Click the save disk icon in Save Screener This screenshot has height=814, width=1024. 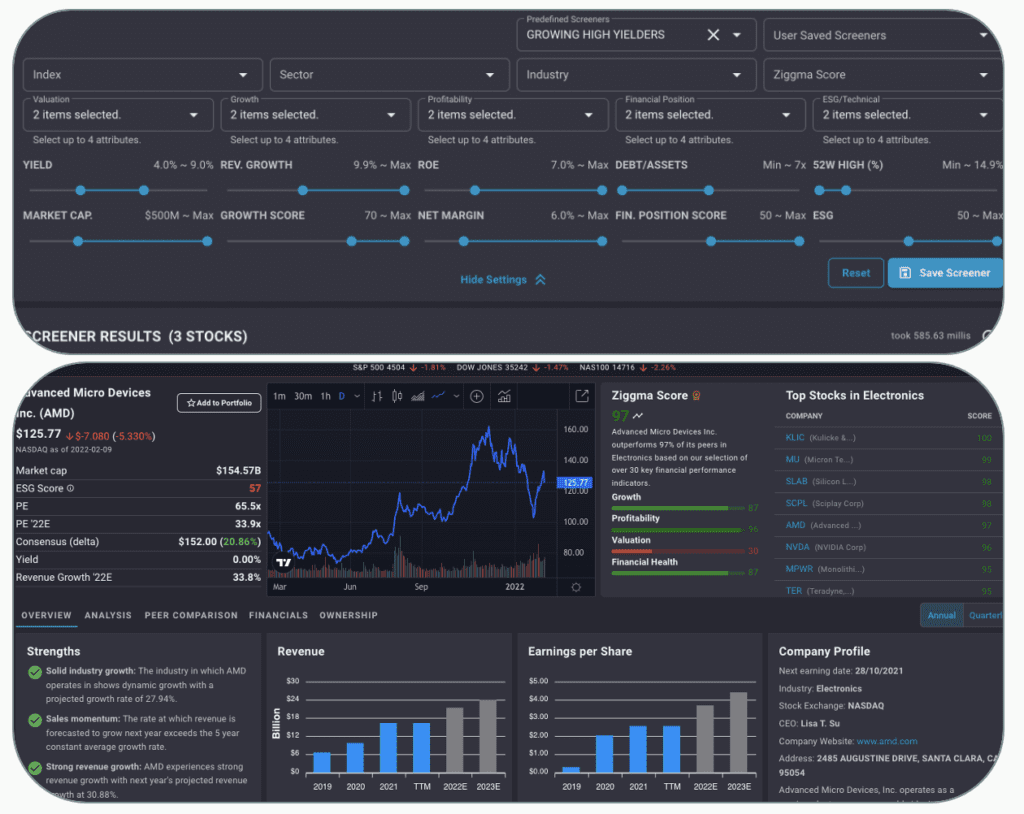coord(905,272)
